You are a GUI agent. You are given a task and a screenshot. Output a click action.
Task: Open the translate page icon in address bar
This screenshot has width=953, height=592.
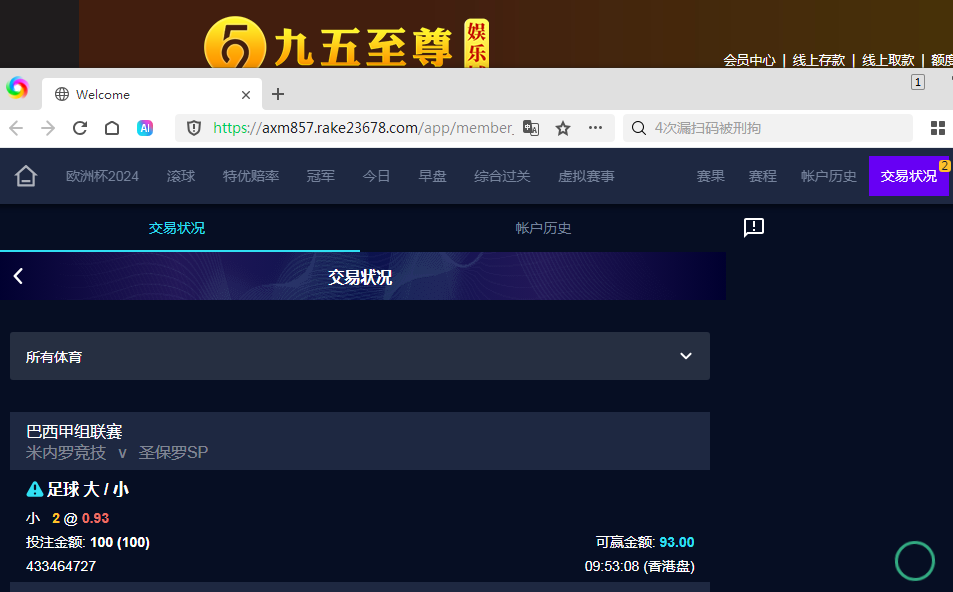point(531,128)
